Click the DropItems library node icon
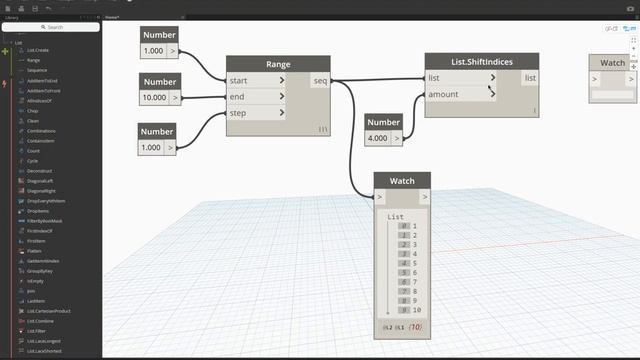 [x=21, y=211]
